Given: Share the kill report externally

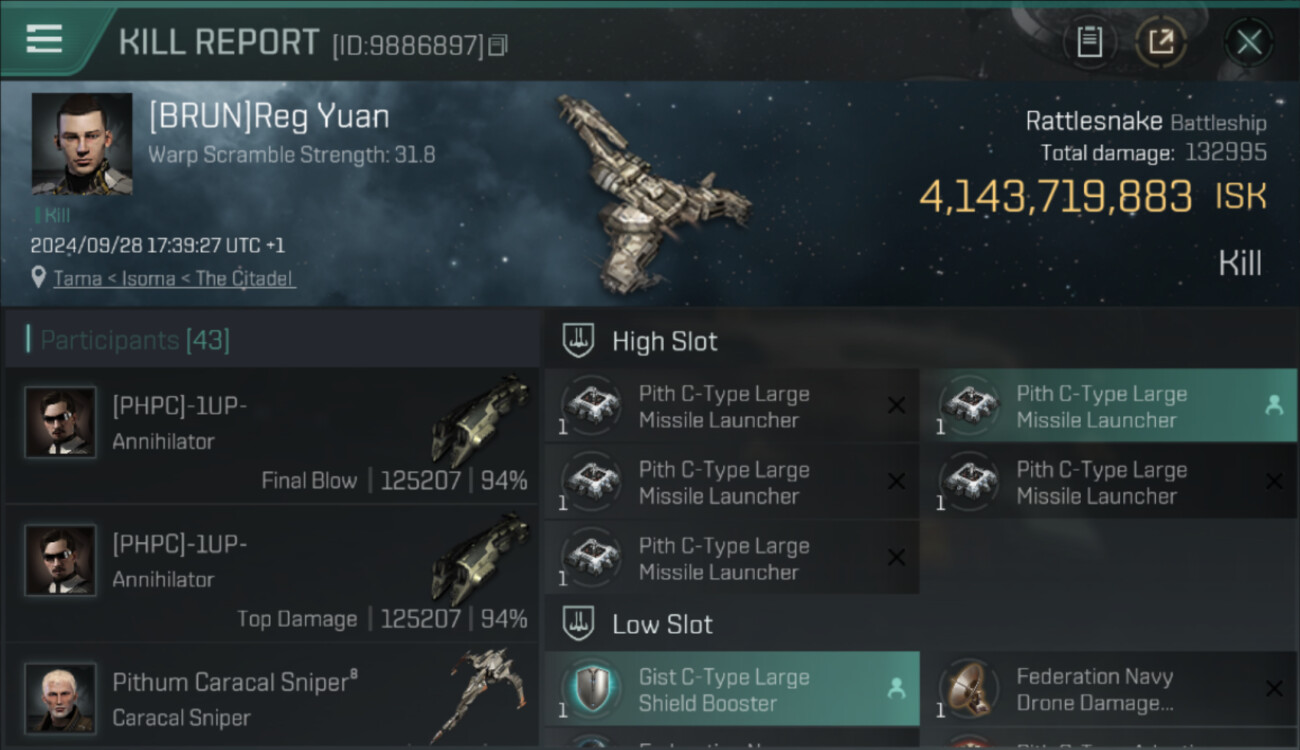Looking at the screenshot, I should coord(1160,42).
